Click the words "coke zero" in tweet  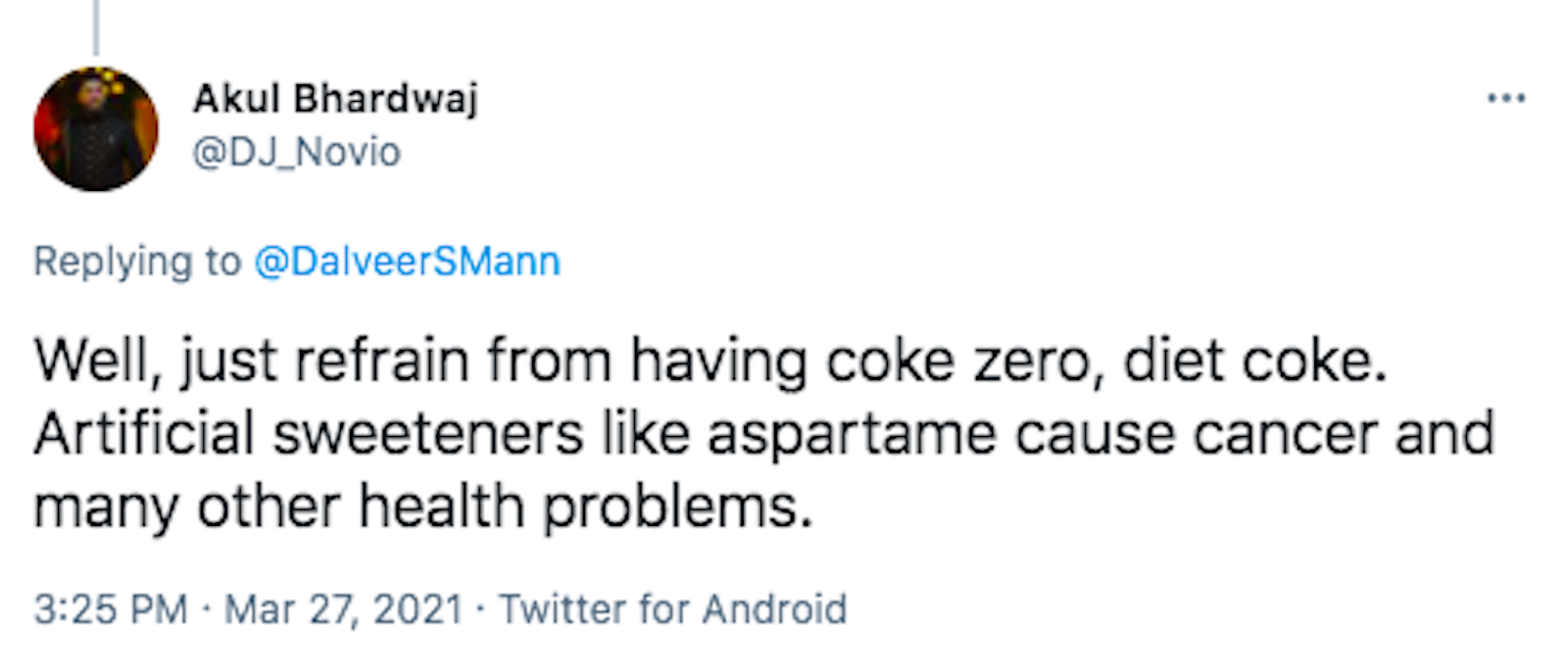click(957, 360)
